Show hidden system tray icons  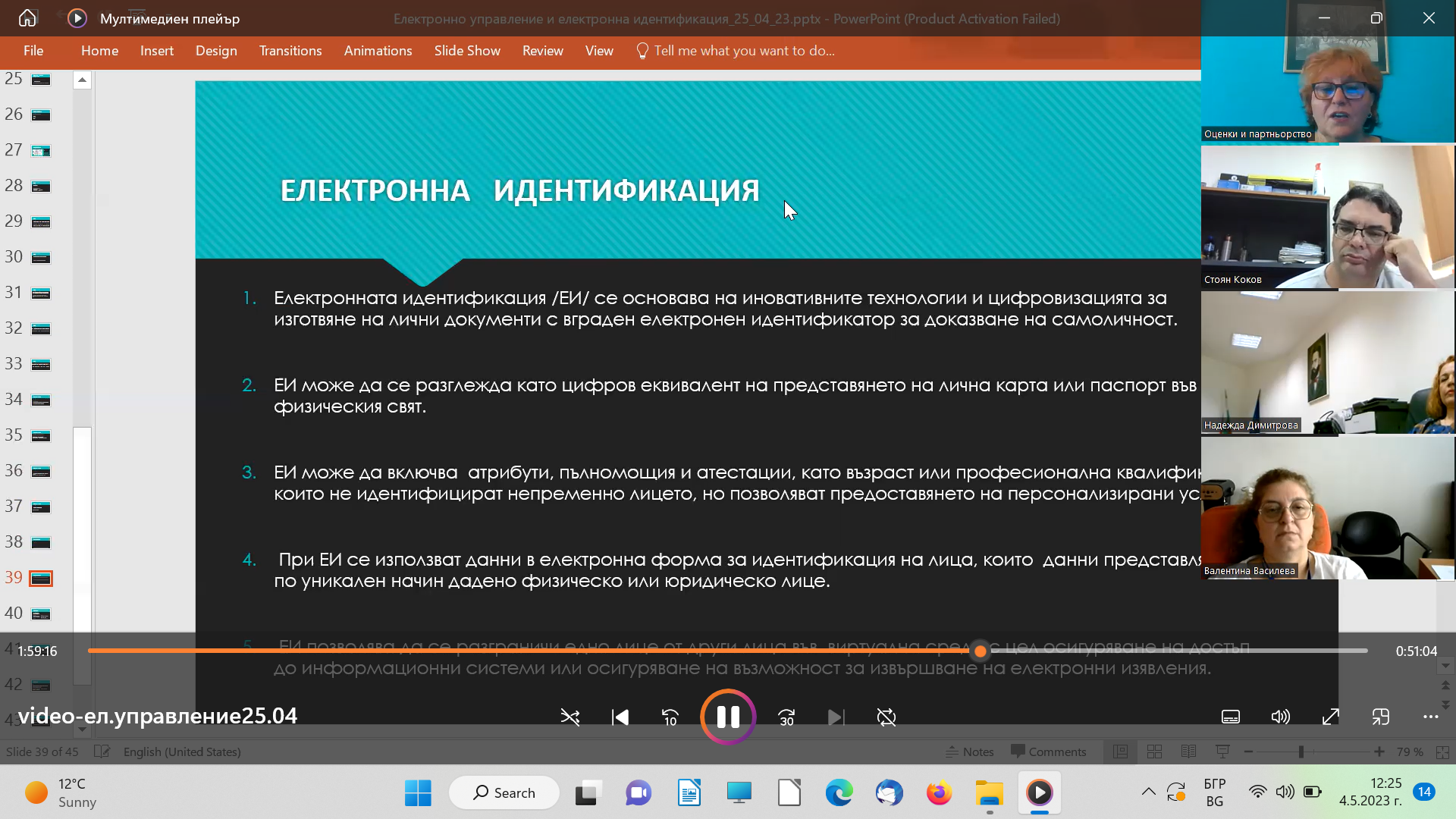point(1148,792)
